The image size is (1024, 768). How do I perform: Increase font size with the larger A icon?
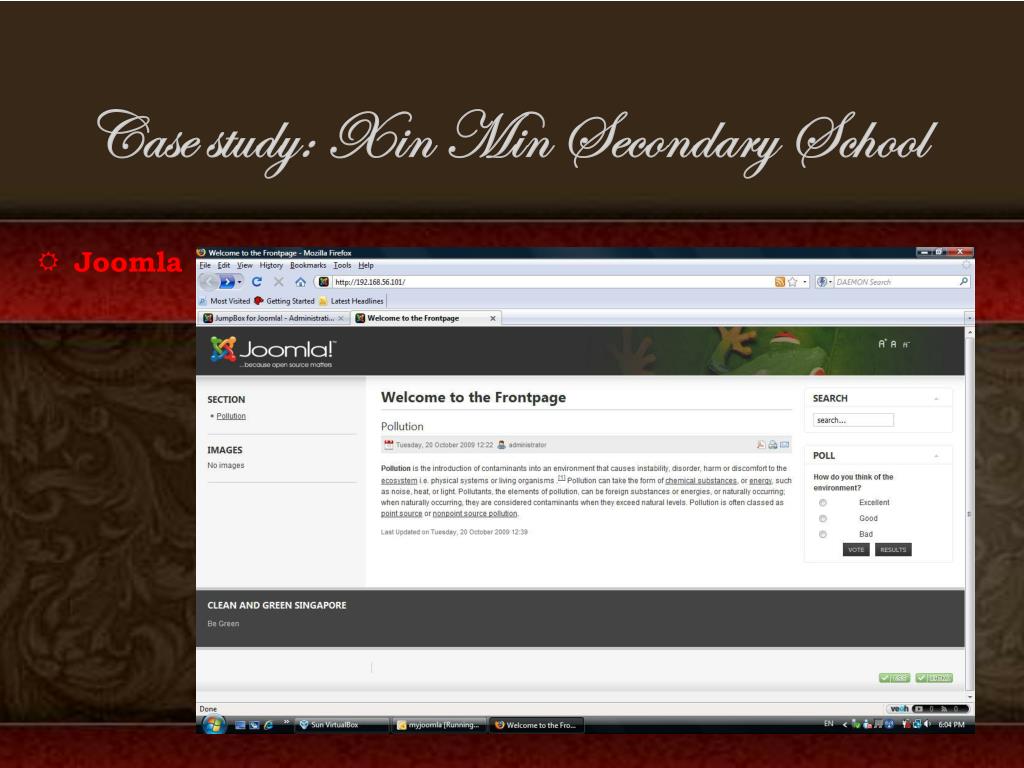(882, 344)
